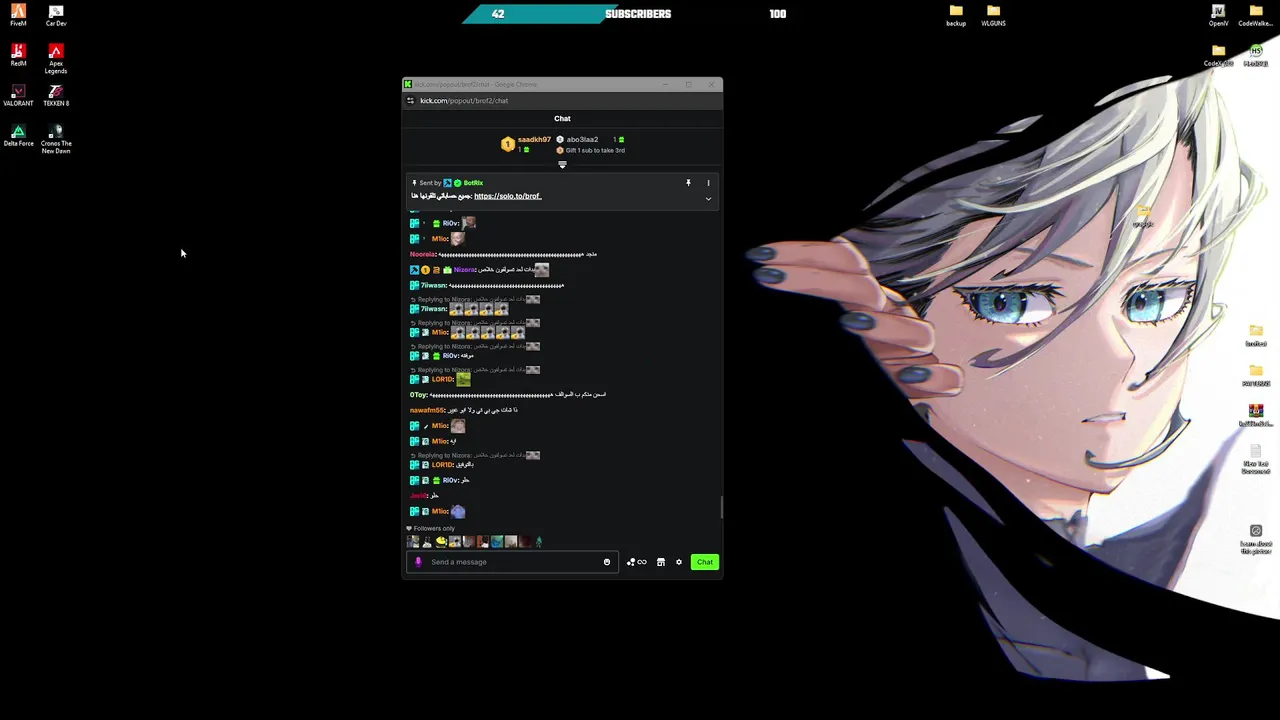
Task: Click the pin icon on pinned message
Action: coord(688,183)
